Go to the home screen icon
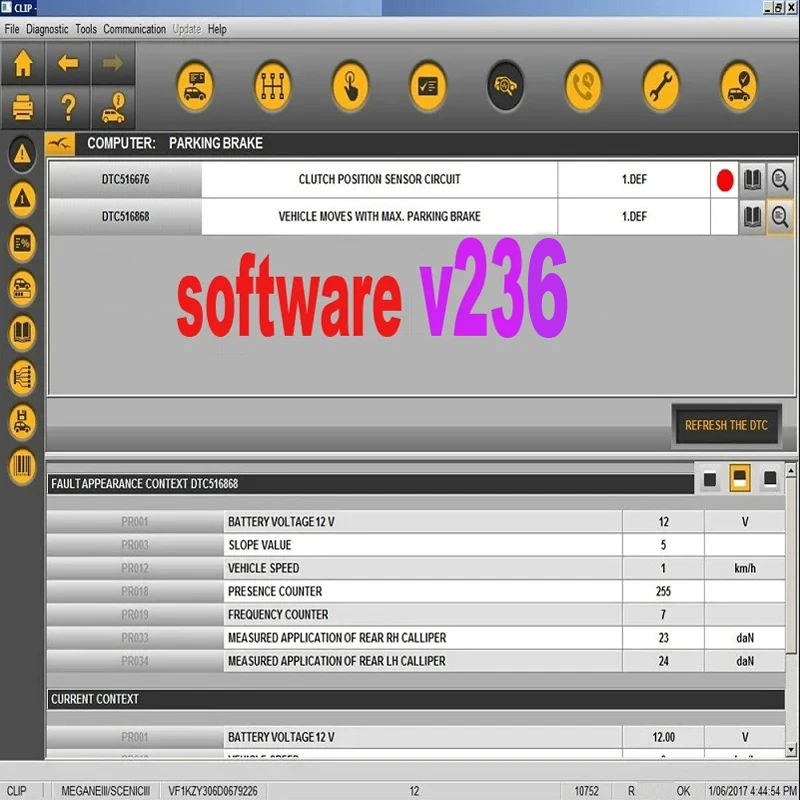This screenshot has height=800, width=800. click(23, 63)
